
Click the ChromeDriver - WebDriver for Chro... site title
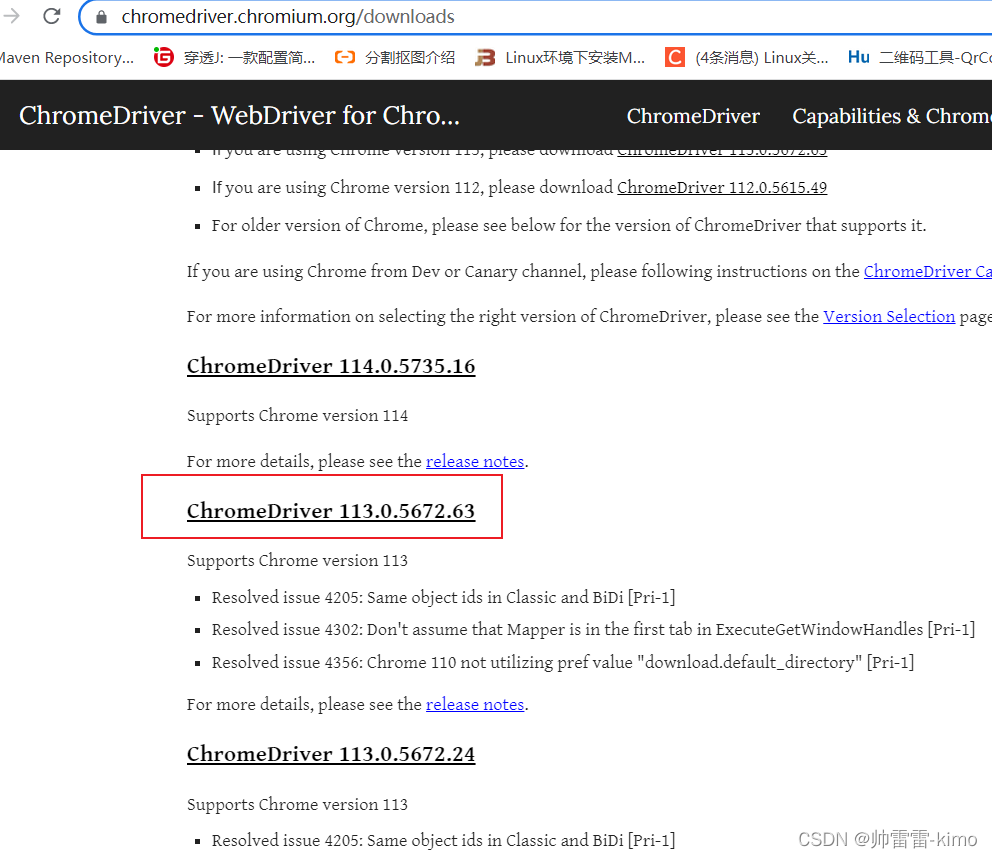point(239,115)
